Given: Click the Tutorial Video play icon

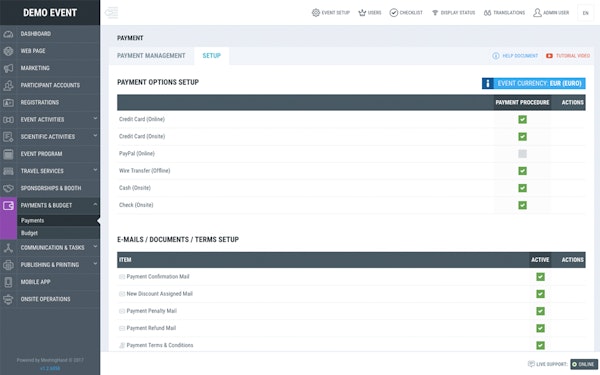Looking at the screenshot, I should pos(549,56).
